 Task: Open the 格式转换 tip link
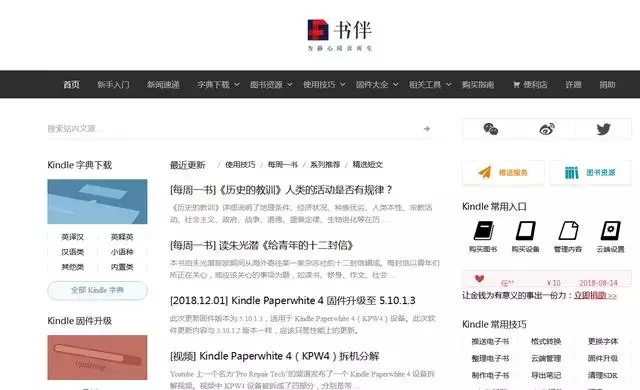(x=546, y=341)
